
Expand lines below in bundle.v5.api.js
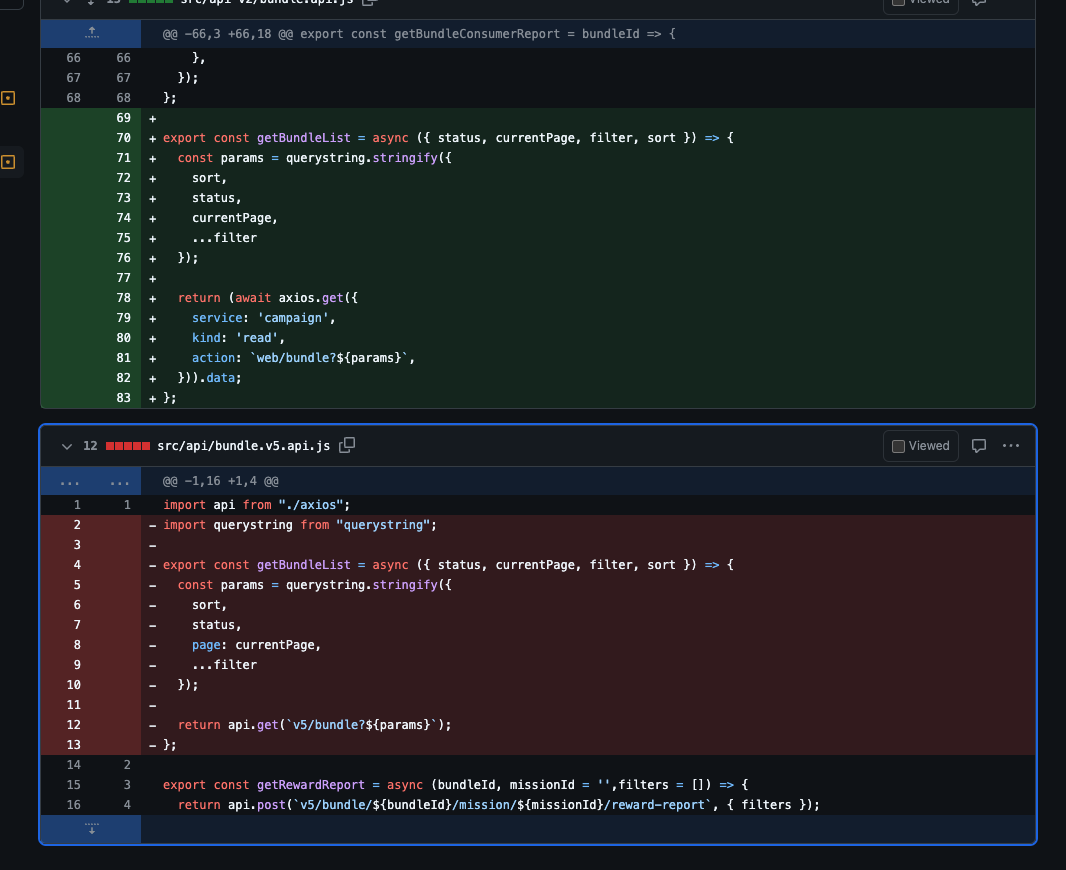[x=91, y=828]
